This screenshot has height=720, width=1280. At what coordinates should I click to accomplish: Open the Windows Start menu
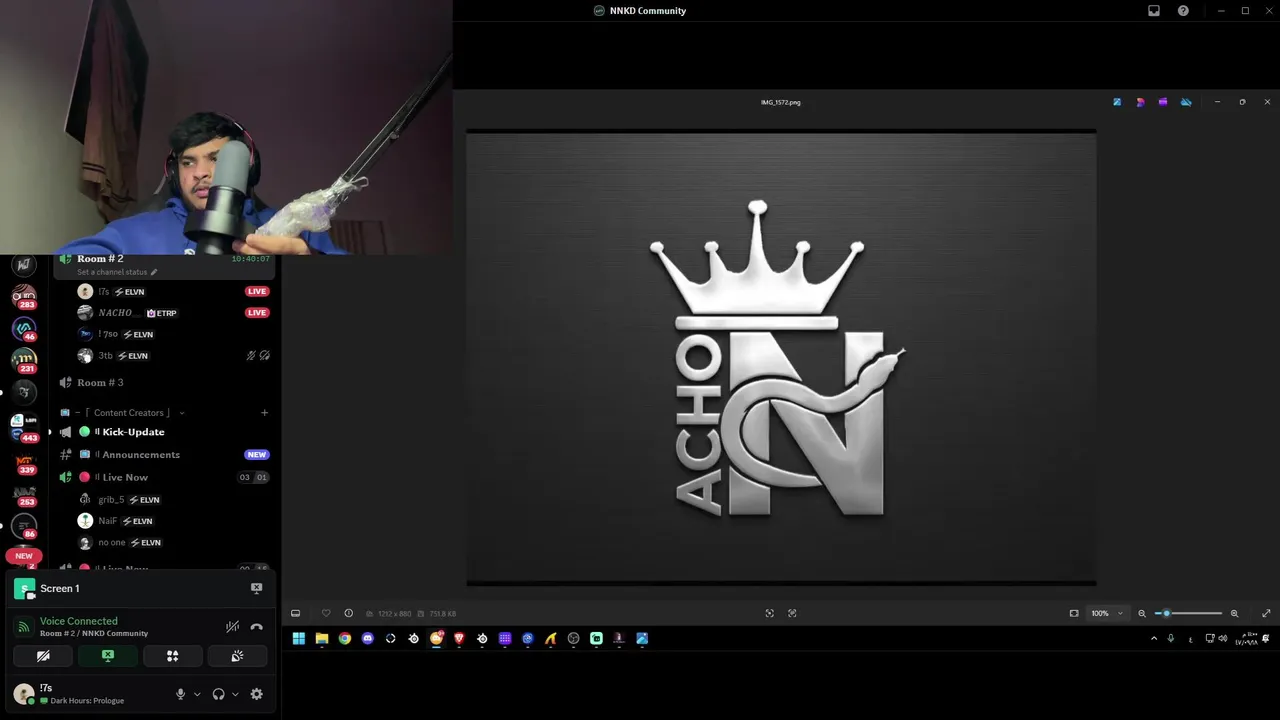point(299,639)
